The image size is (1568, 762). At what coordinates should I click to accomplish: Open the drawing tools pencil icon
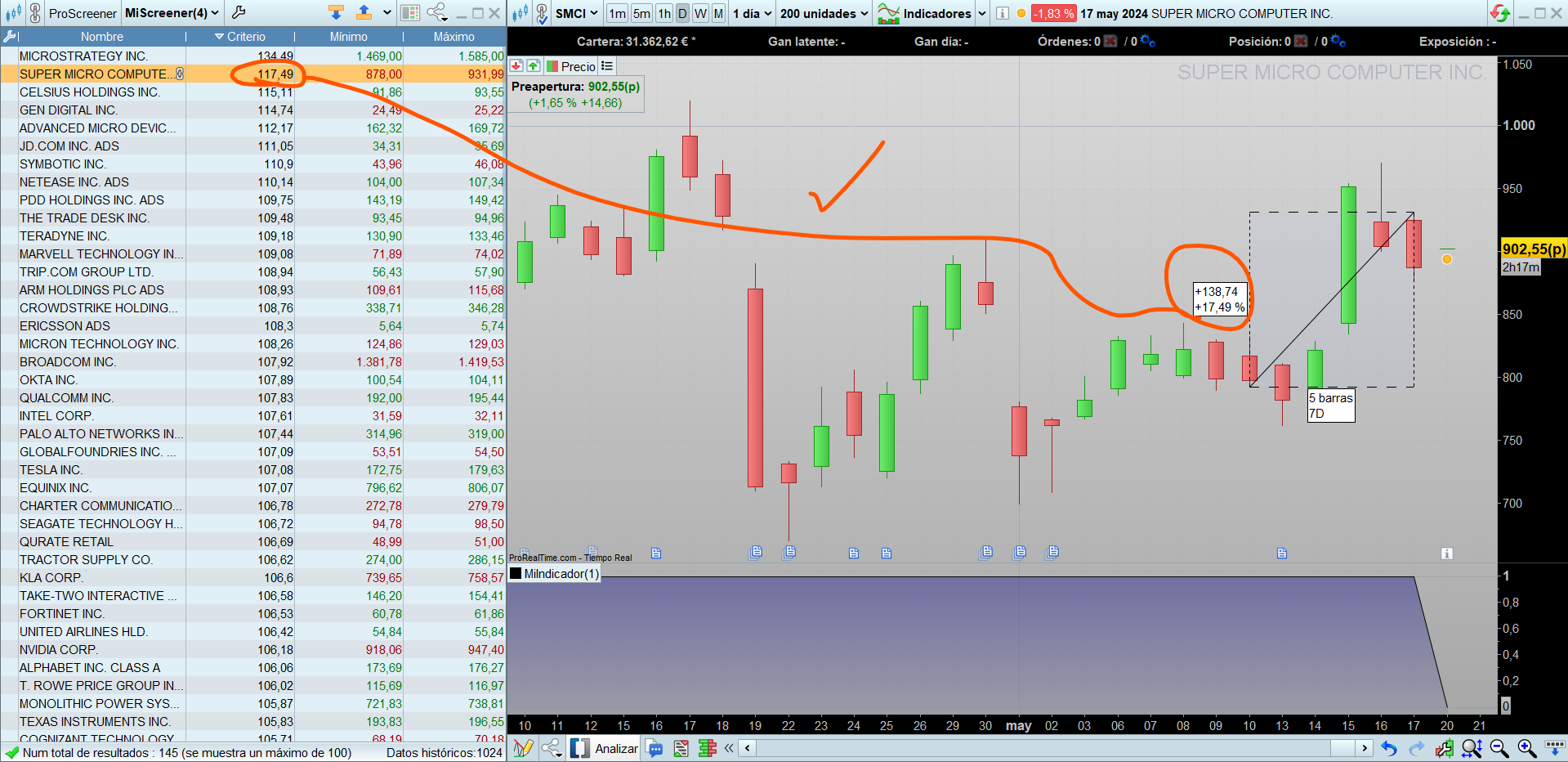tap(523, 748)
